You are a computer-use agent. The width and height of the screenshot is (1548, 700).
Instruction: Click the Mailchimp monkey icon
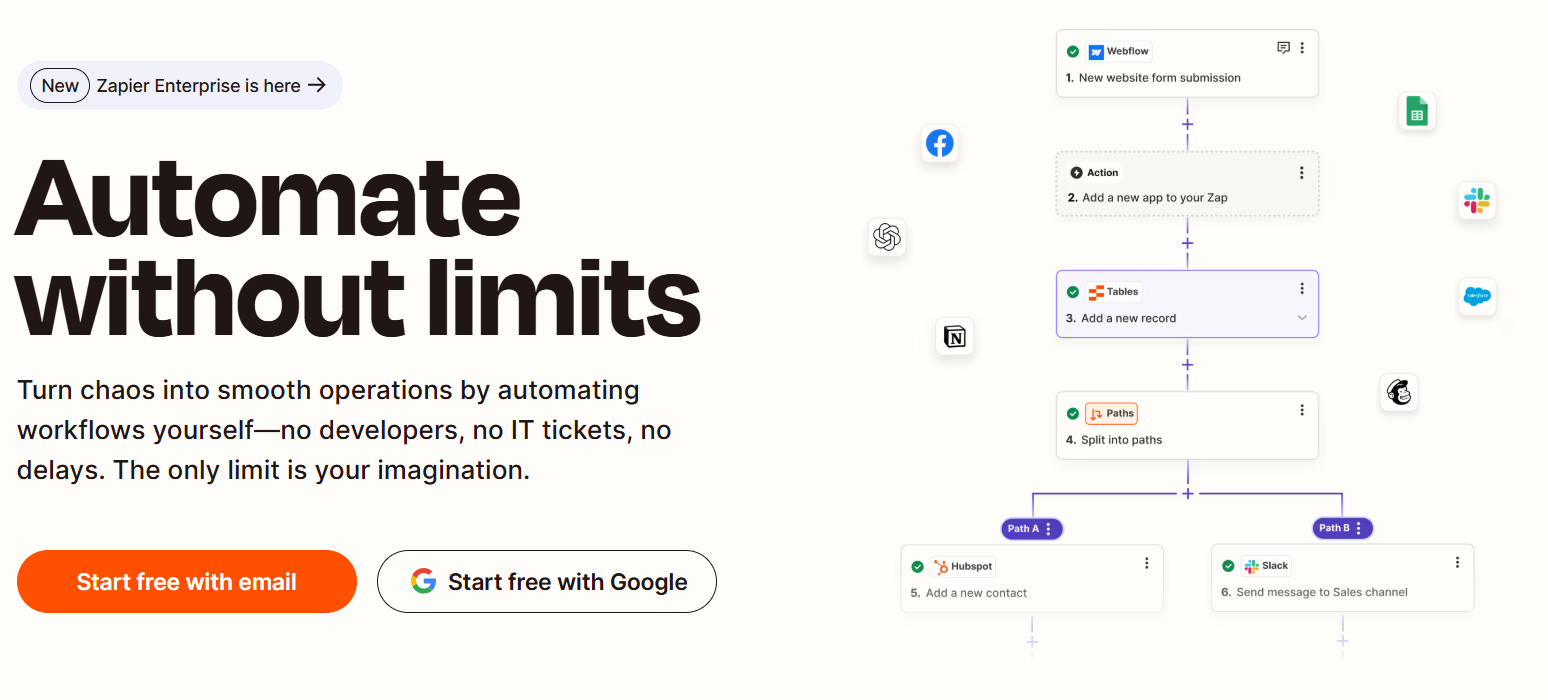pyautogui.click(x=1399, y=393)
